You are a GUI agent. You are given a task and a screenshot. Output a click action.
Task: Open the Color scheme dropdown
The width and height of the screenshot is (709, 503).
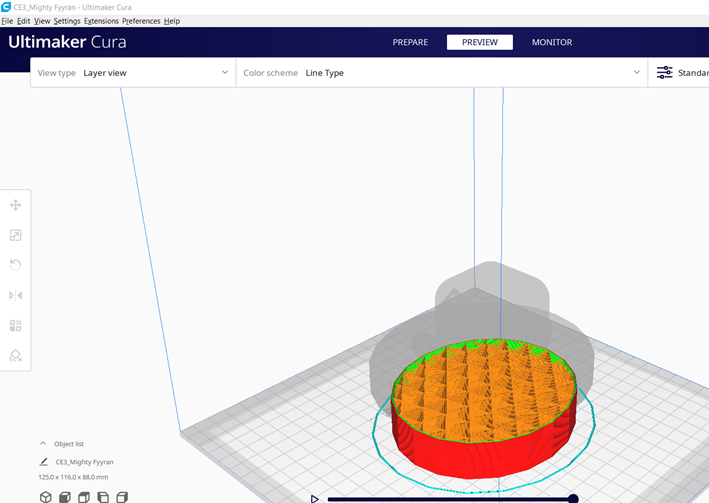[442, 73]
